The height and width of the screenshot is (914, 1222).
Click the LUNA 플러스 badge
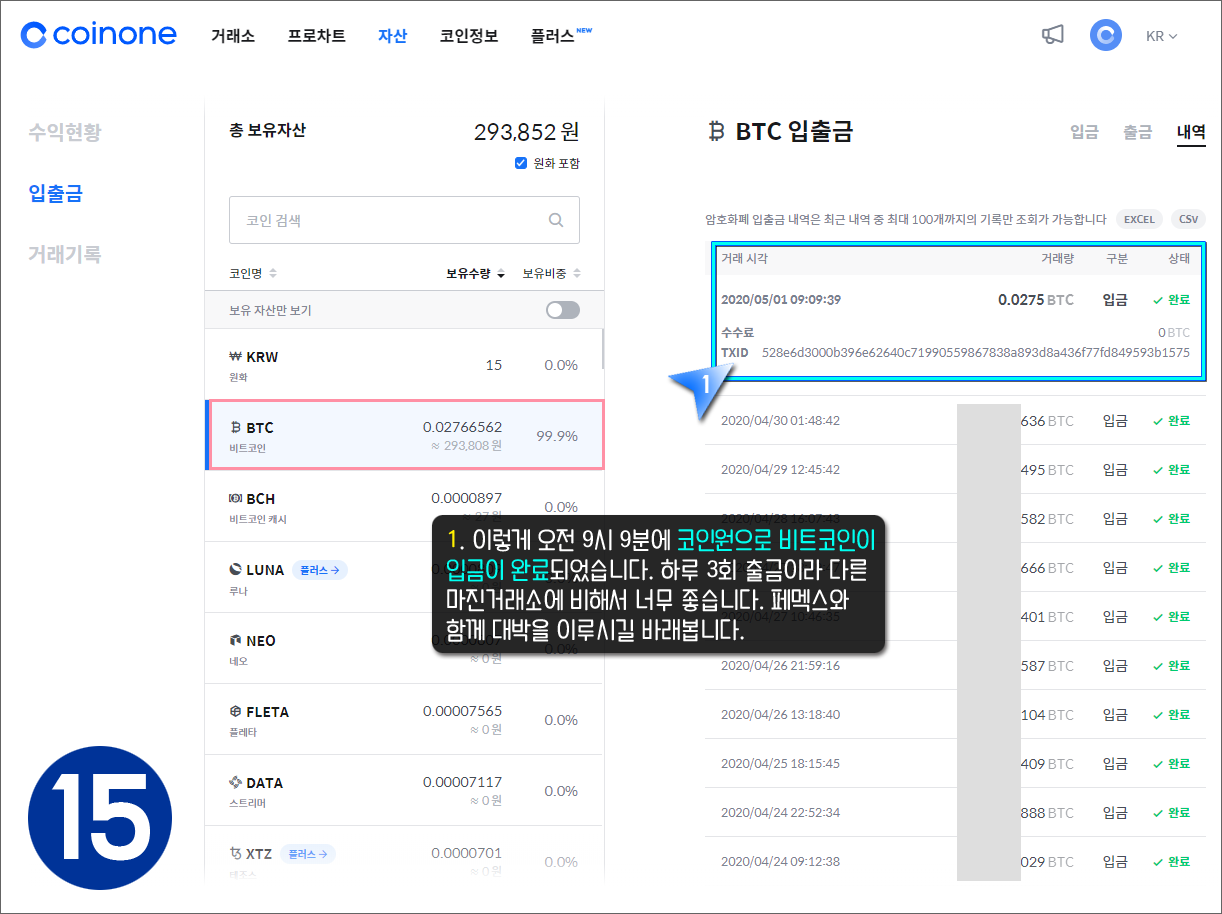(x=320, y=570)
